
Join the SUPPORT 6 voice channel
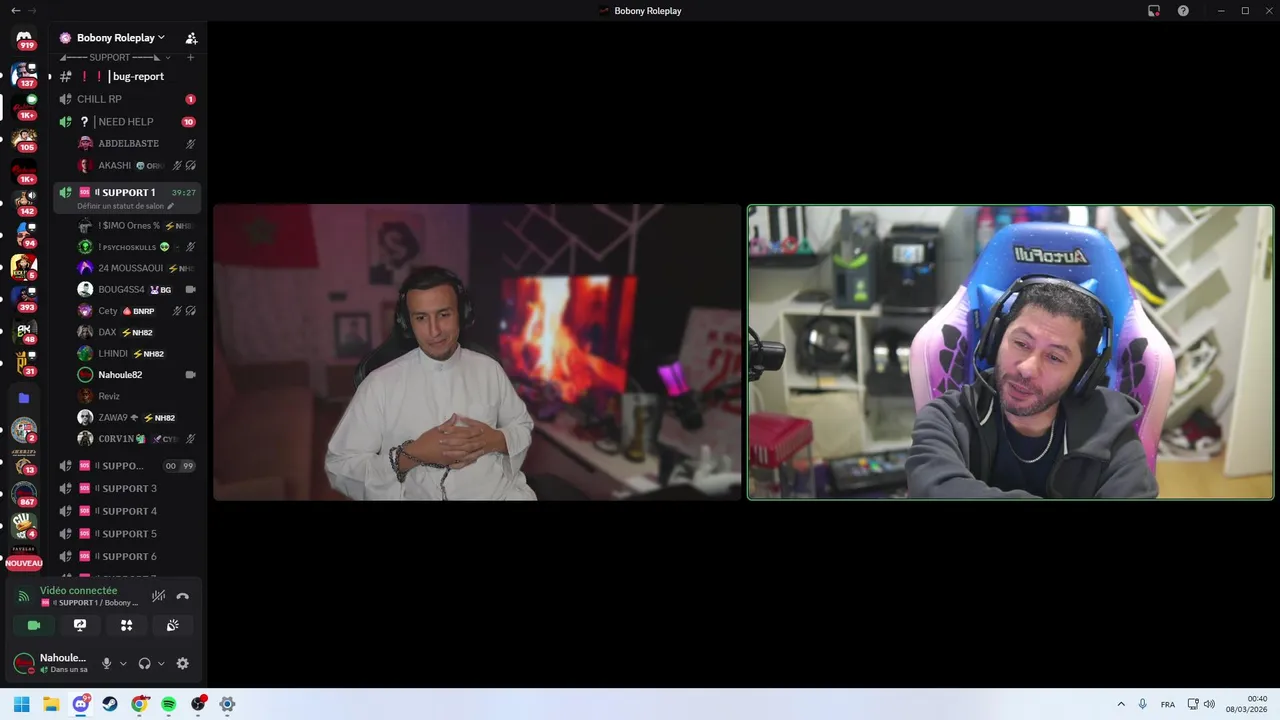127,556
